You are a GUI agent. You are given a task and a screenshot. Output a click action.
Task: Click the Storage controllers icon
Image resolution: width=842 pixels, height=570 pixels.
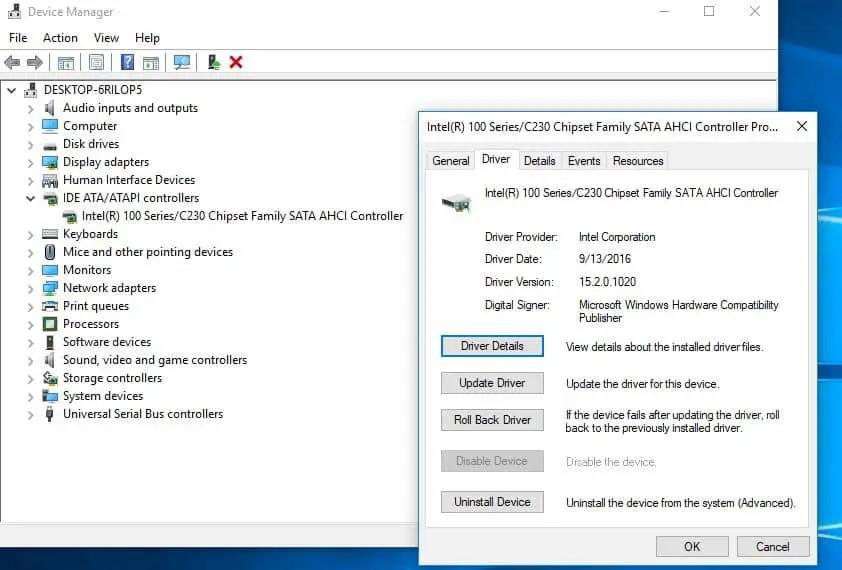tap(50, 378)
